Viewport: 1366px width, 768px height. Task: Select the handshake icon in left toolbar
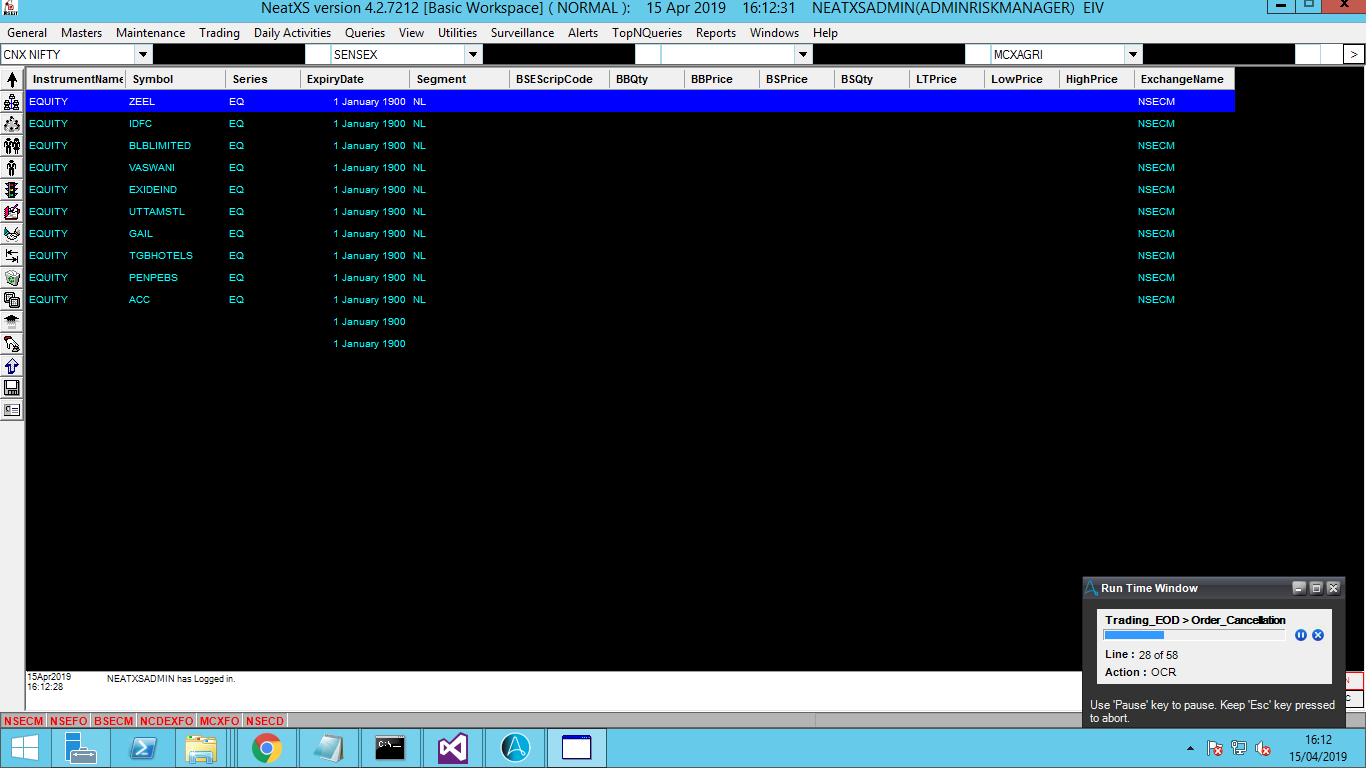(12, 234)
